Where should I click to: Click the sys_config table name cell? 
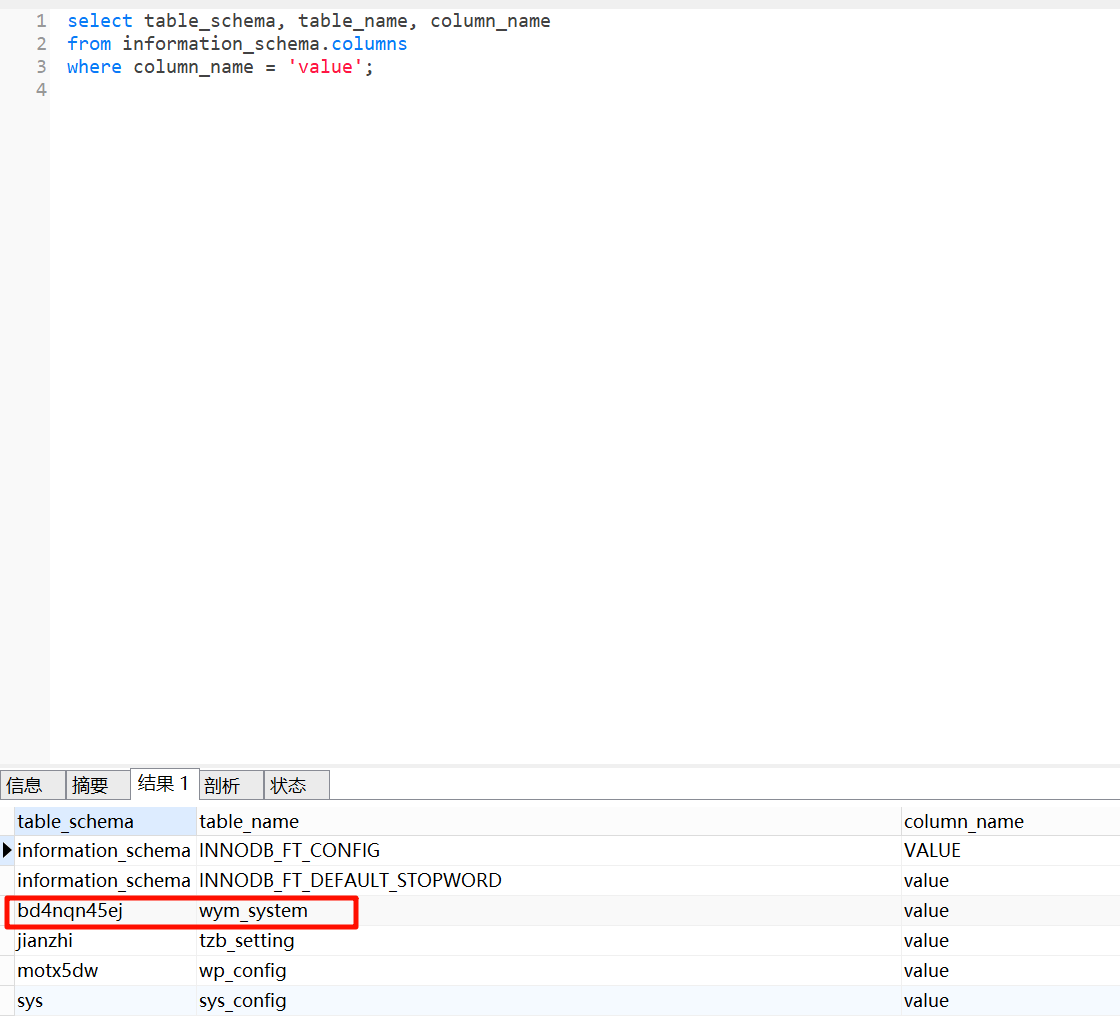[x=242, y=1001]
